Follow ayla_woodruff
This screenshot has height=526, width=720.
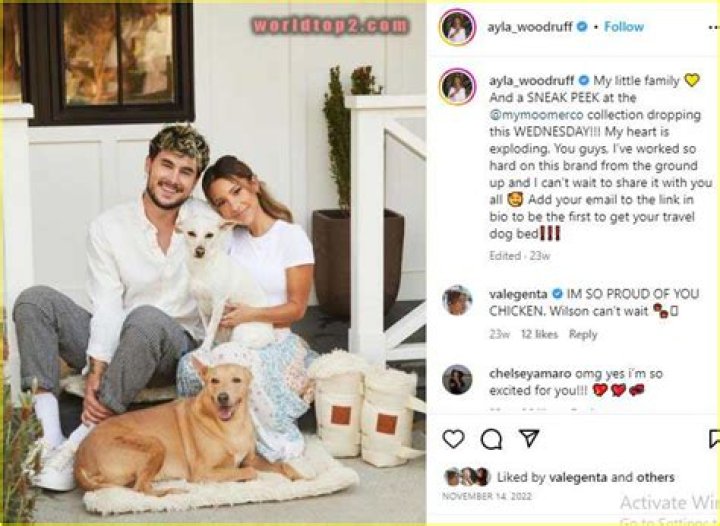pos(624,27)
